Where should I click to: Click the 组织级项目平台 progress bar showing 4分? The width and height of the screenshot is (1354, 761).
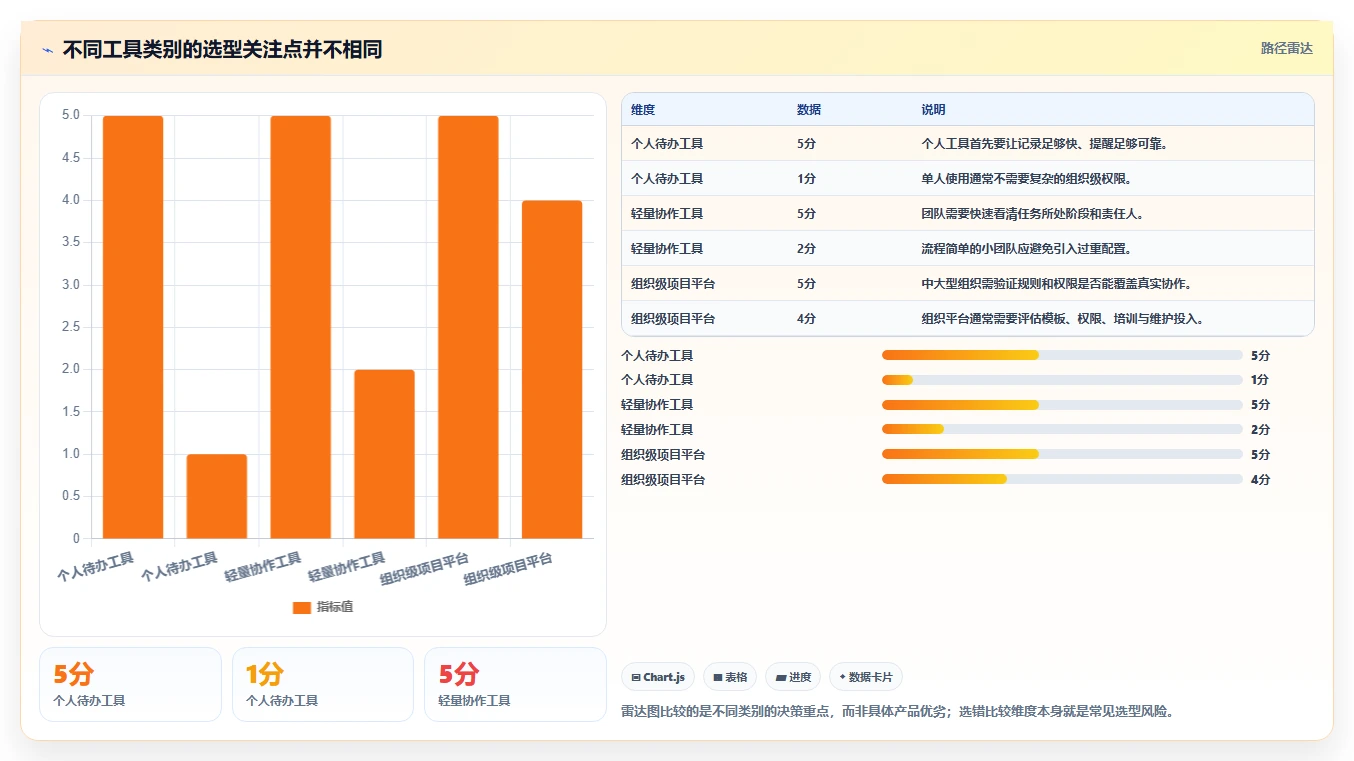click(x=1062, y=480)
